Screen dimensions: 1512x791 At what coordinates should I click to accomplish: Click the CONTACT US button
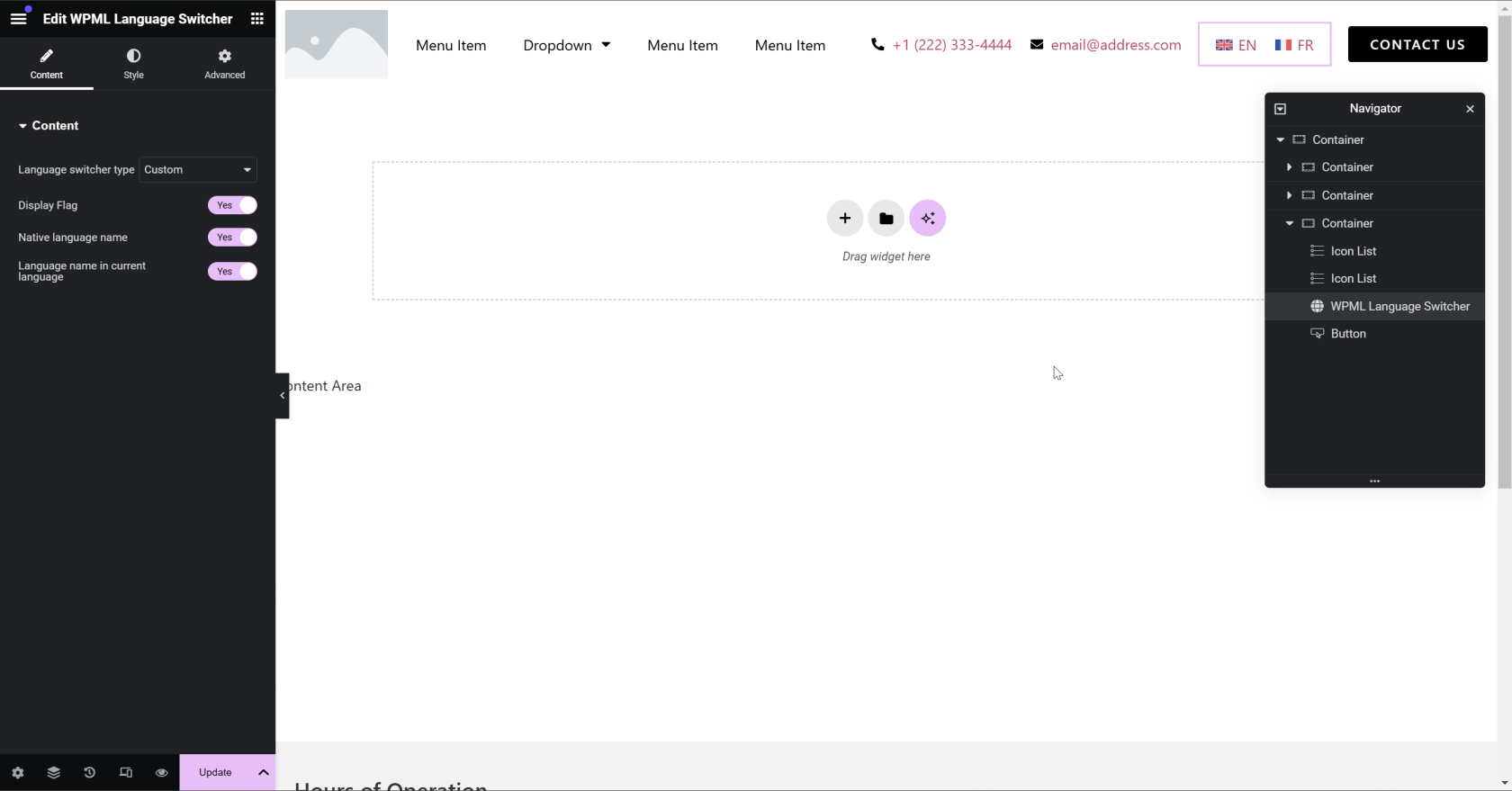pos(1417,44)
